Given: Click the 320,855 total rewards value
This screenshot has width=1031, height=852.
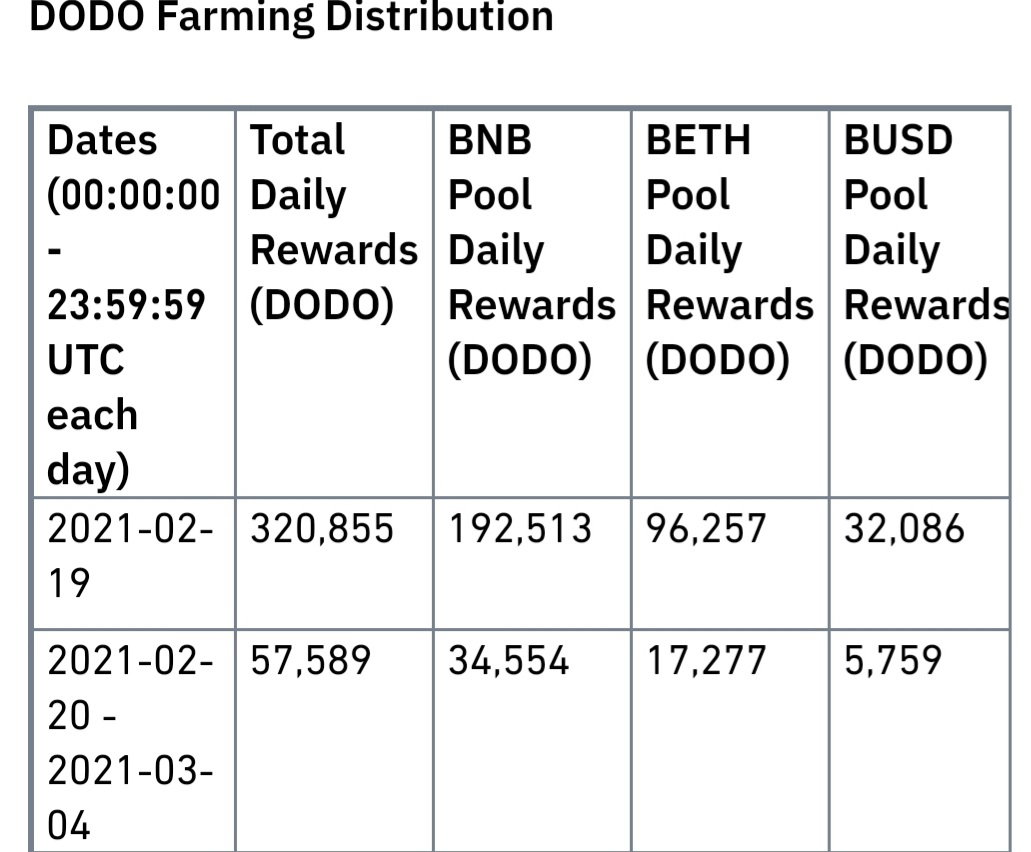Looking at the screenshot, I should [x=322, y=529].
